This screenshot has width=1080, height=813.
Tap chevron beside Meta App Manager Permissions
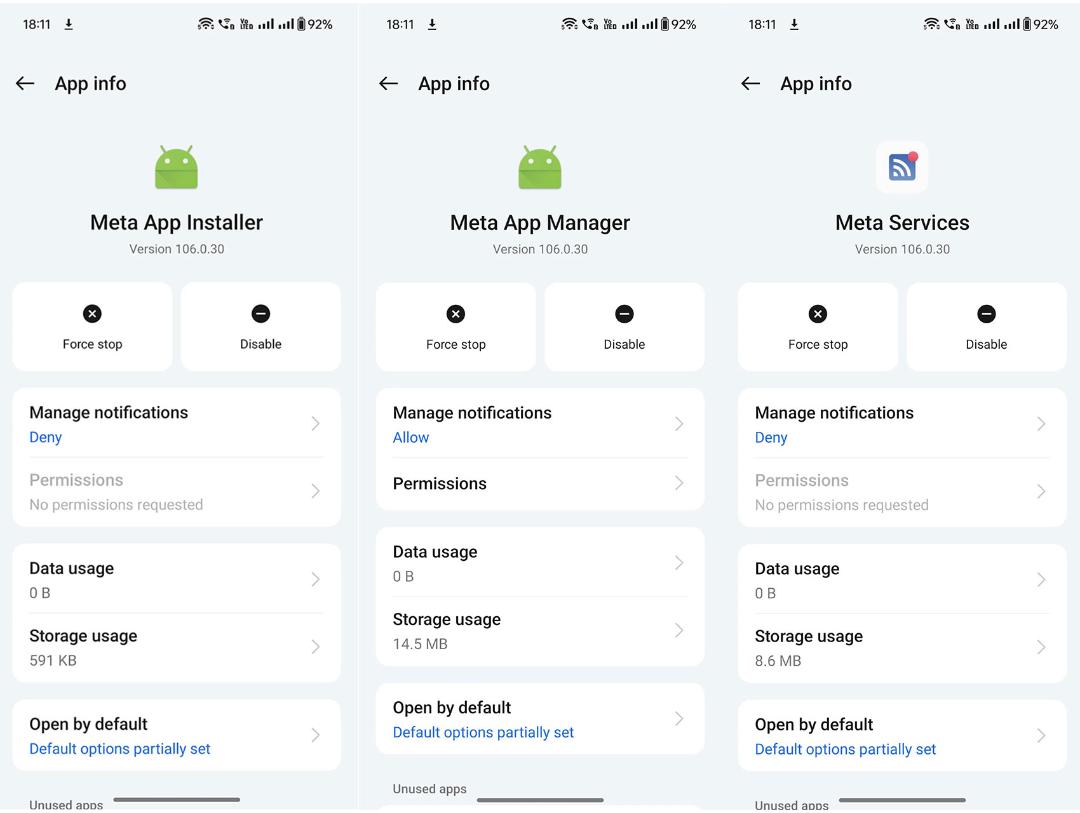click(679, 483)
